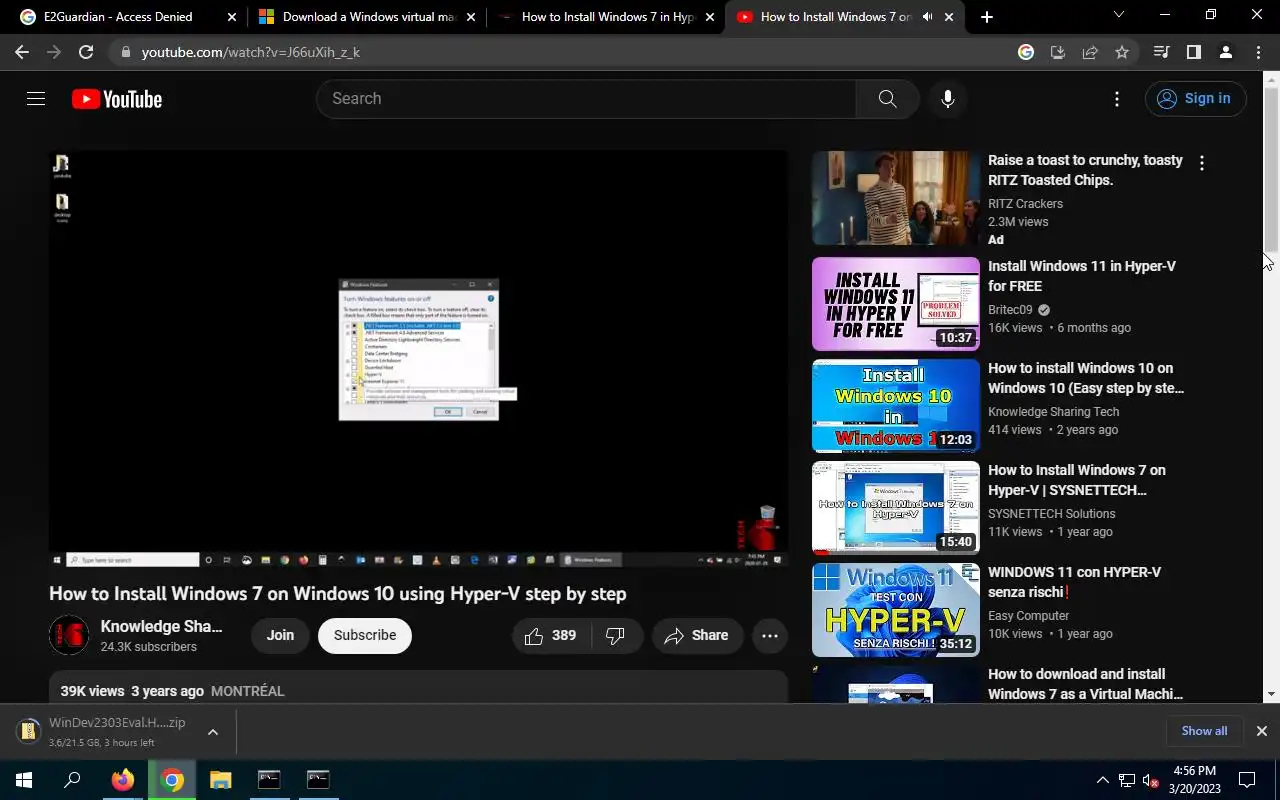Open the network status tray icon
This screenshot has height=800, width=1280.
(1126, 780)
